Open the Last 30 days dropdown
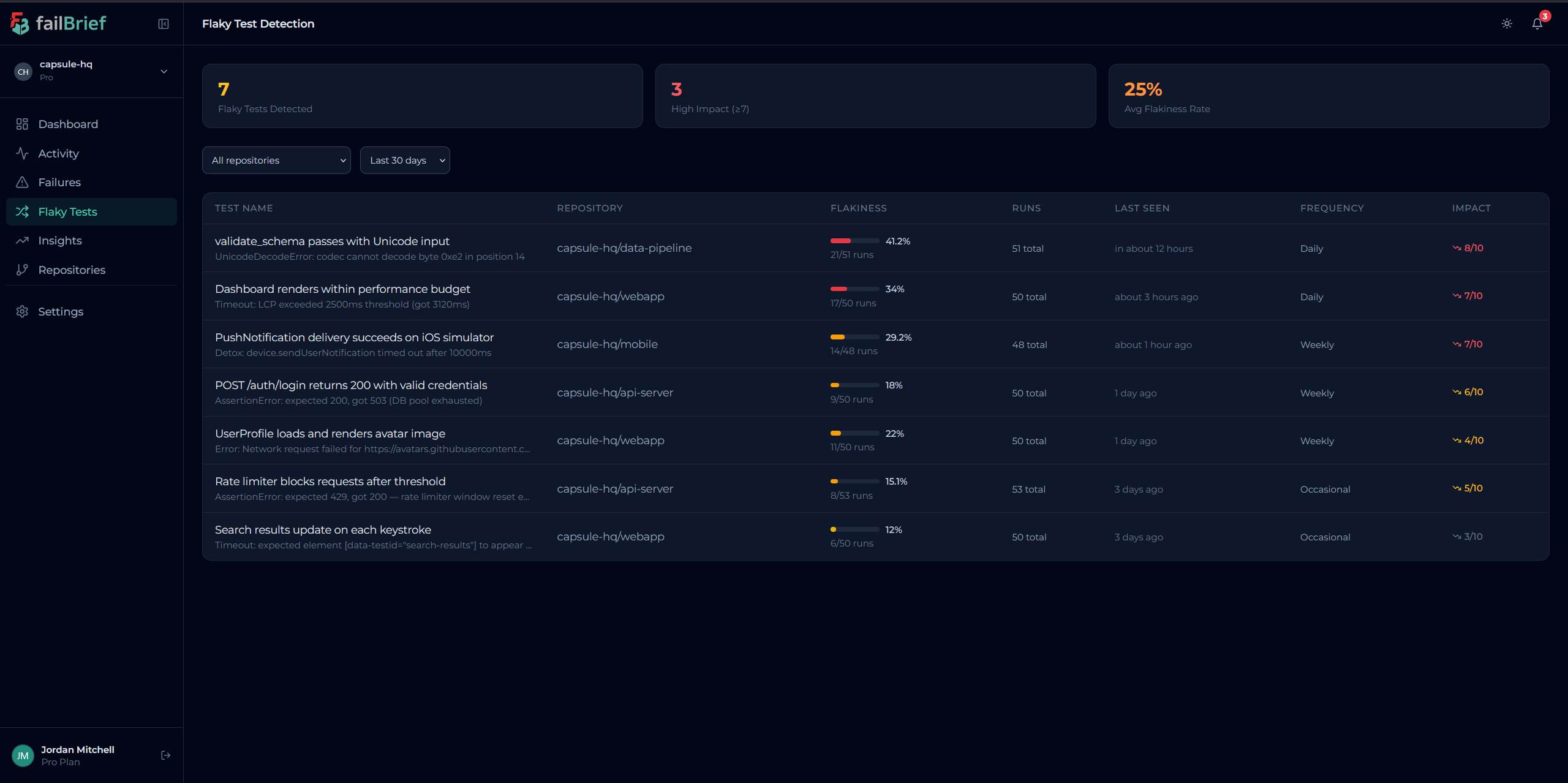Screen dimensions: 1568x783 tap(405, 160)
